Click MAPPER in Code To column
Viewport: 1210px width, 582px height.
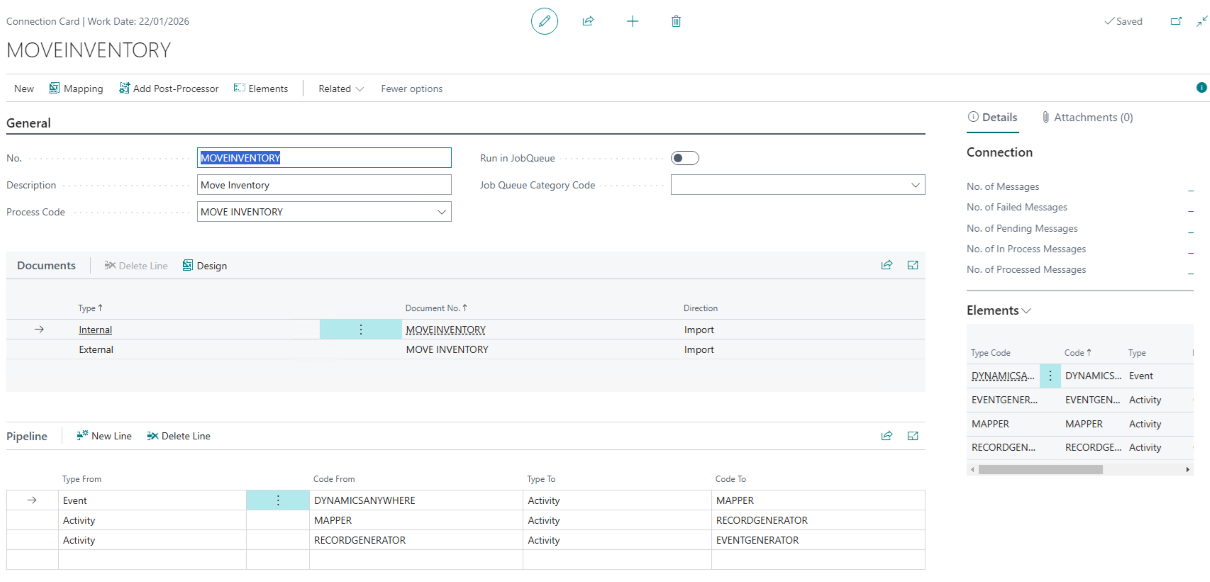click(735, 500)
